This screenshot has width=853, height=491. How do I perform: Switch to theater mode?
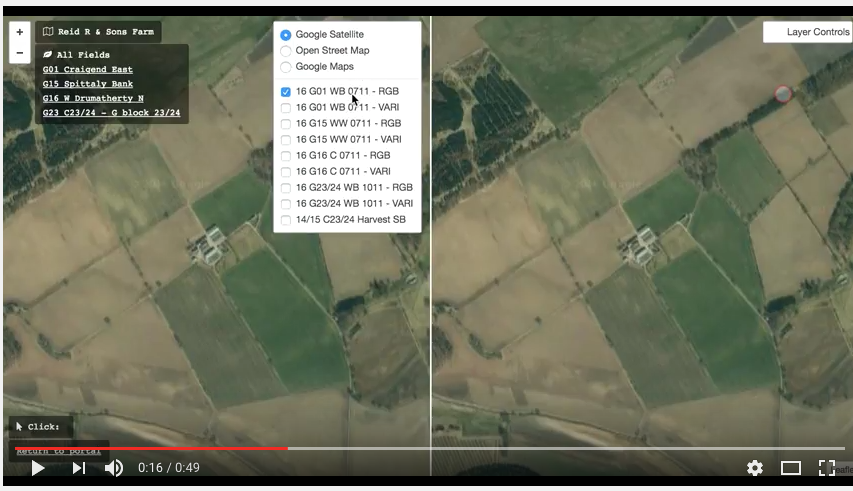(790, 468)
